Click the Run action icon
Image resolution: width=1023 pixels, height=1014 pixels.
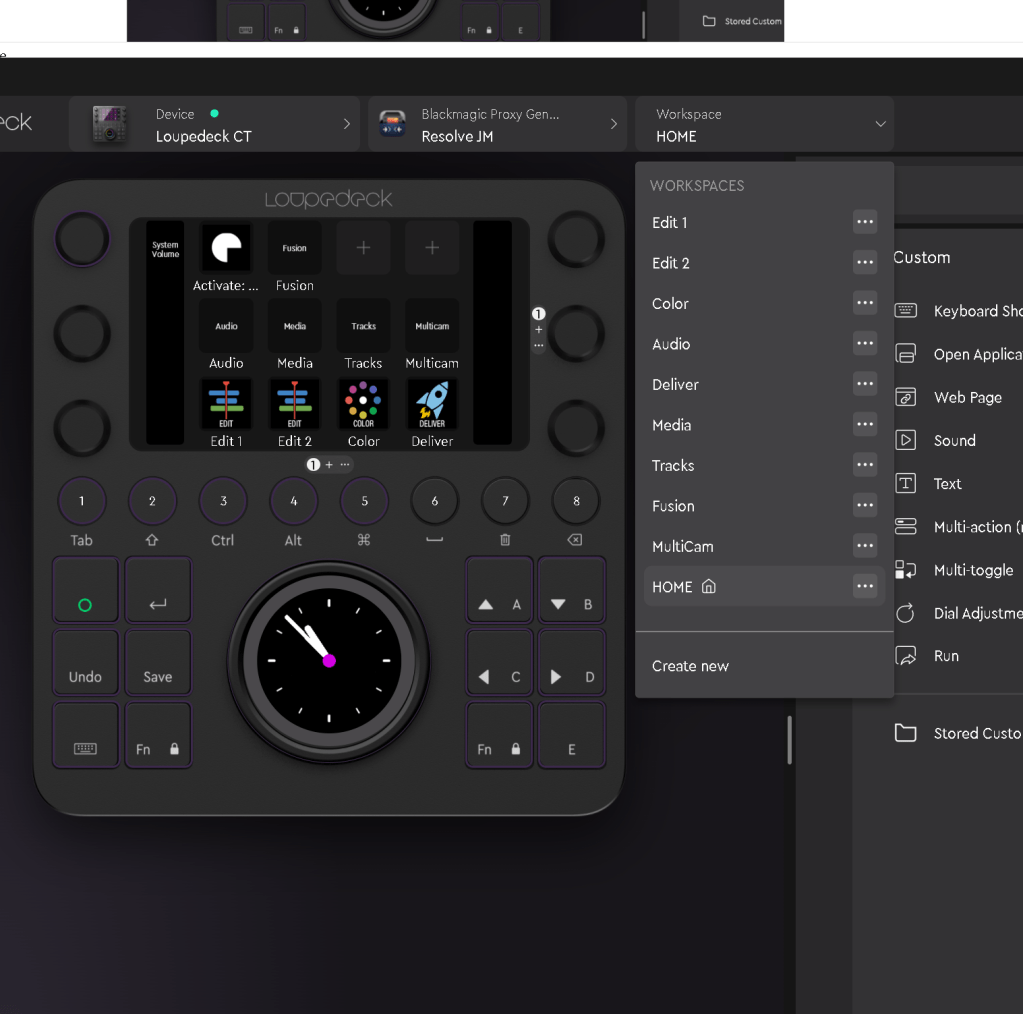[905, 656]
